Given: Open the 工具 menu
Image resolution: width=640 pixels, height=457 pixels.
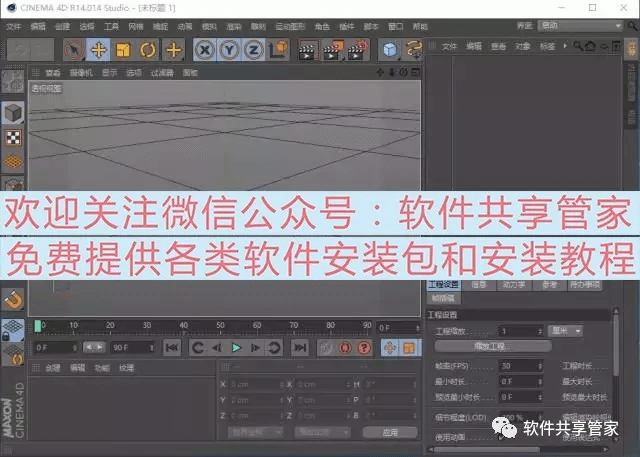Looking at the screenshot, I should point(111,27).
